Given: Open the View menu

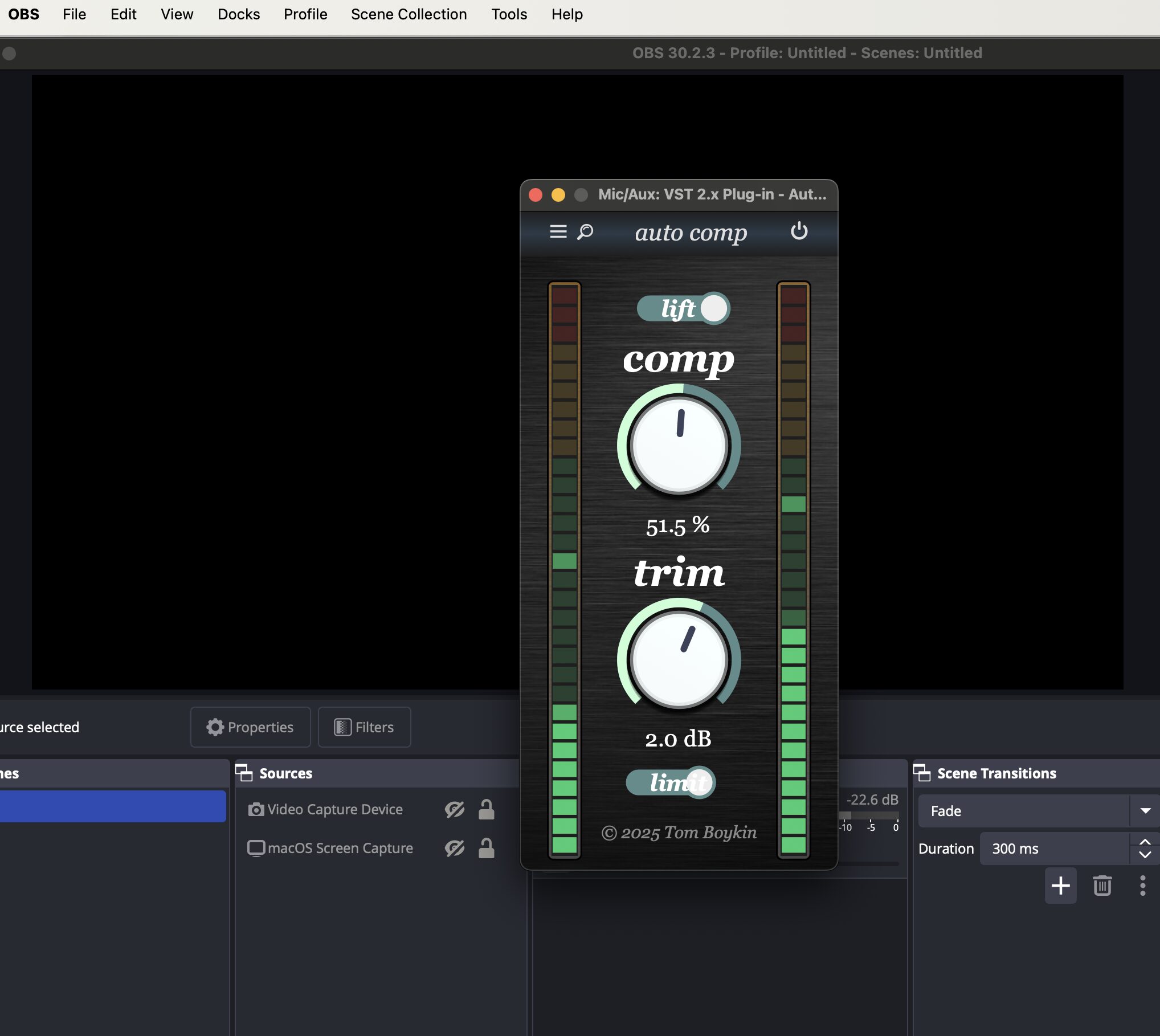Looking at the screenshot, I should [177, 14].
